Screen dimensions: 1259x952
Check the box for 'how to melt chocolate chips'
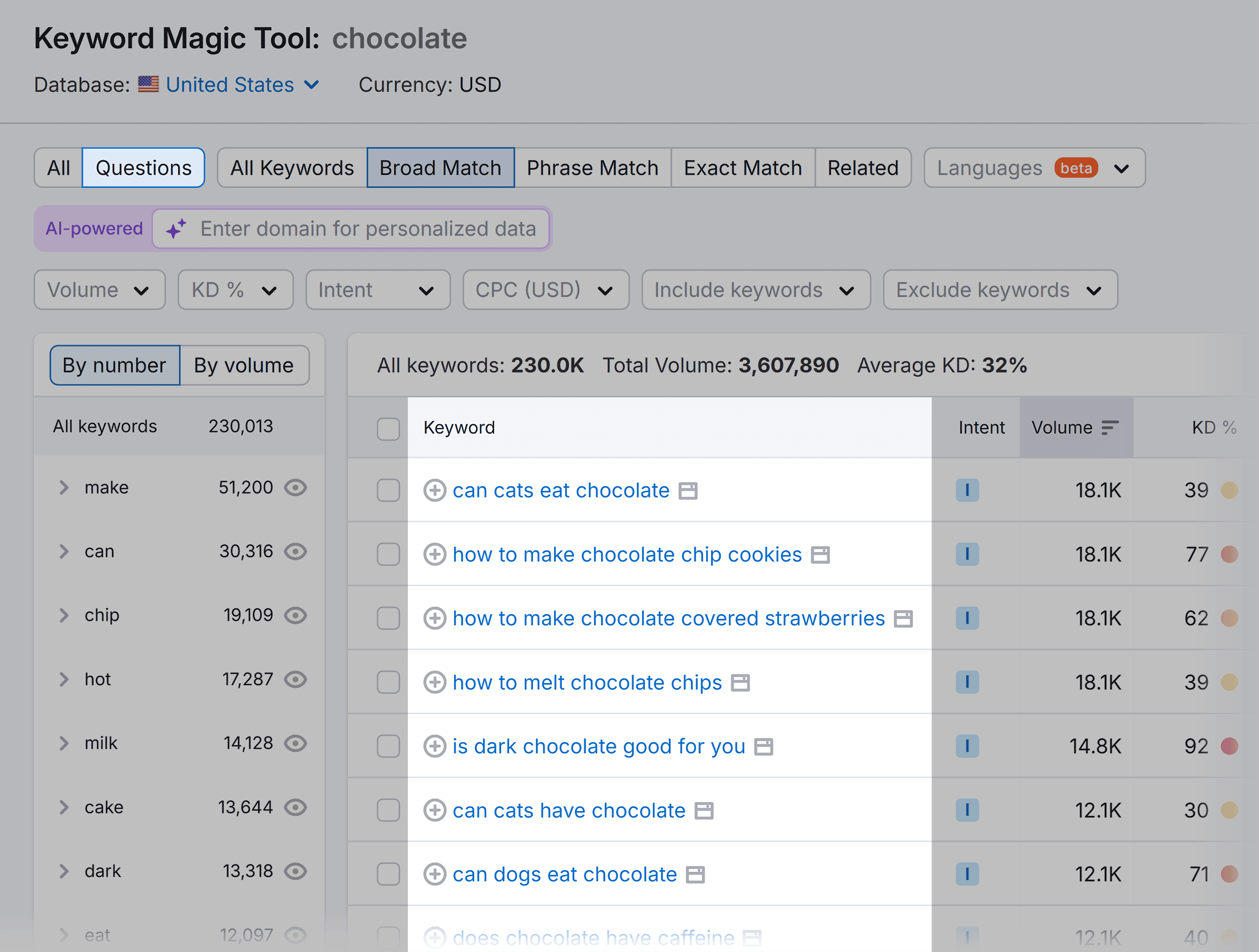(388, 682)
